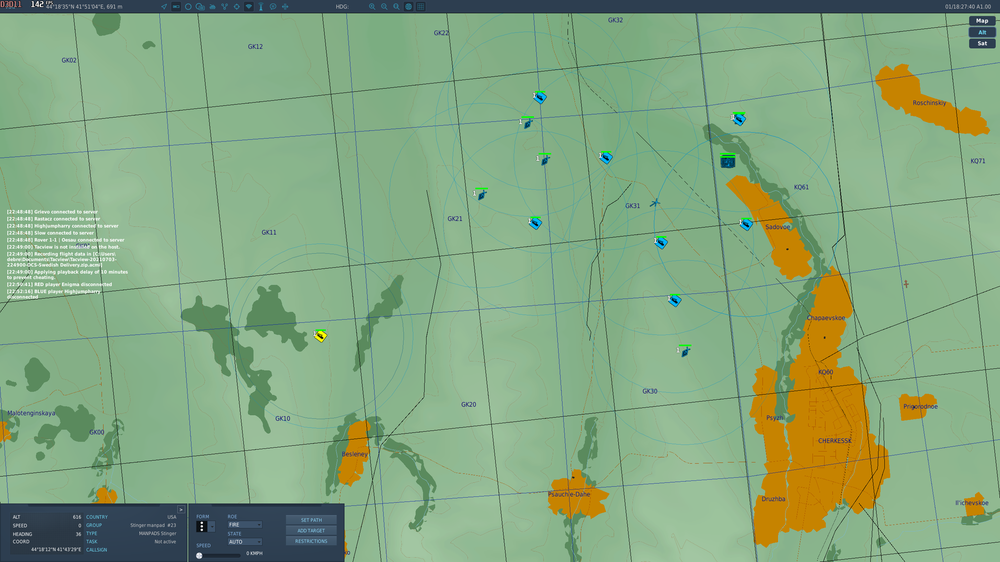Viewport: 1000px width, 562px height.
Task: Click the CHERKESSK city label
Action: click(834, 441)
